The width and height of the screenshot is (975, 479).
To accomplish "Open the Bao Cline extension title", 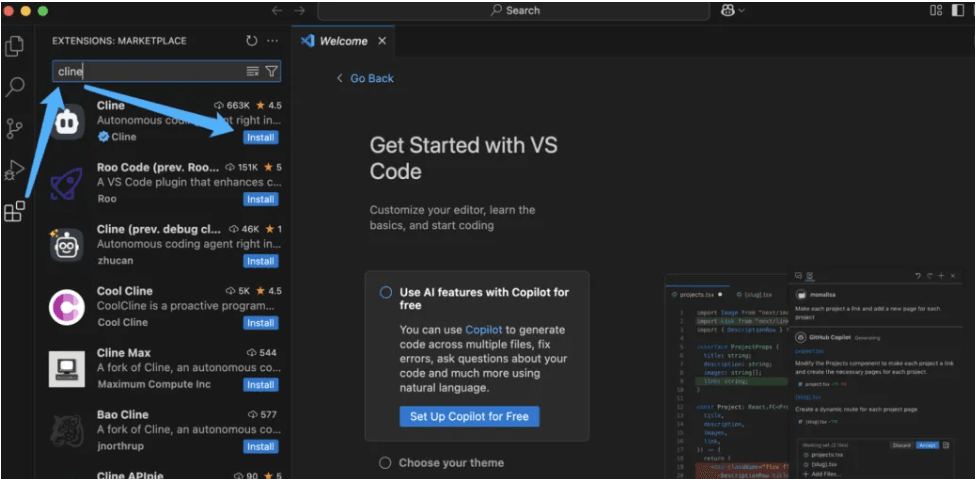I will point(122,414).
